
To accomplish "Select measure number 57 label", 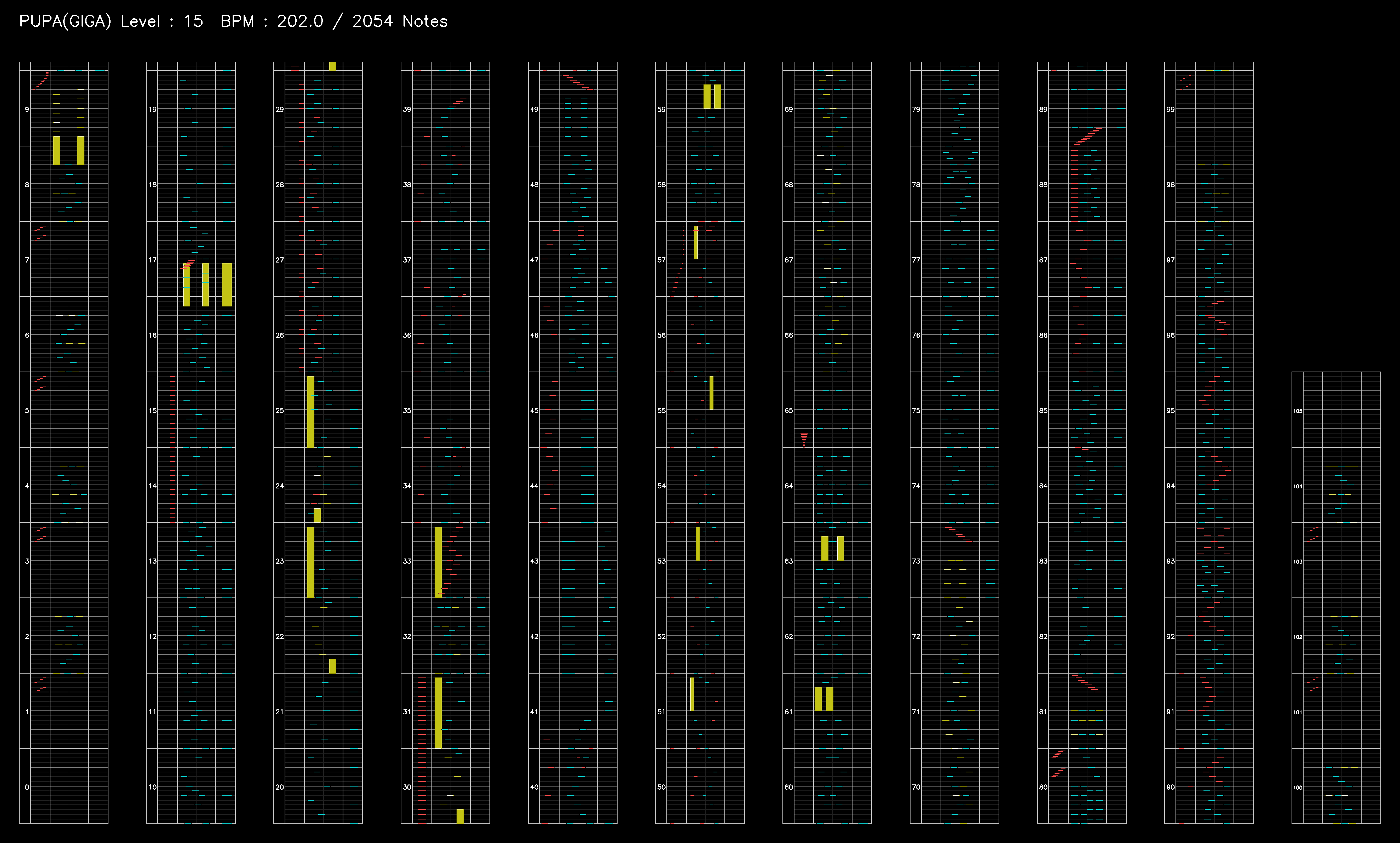I will click(x=661, y=260).
